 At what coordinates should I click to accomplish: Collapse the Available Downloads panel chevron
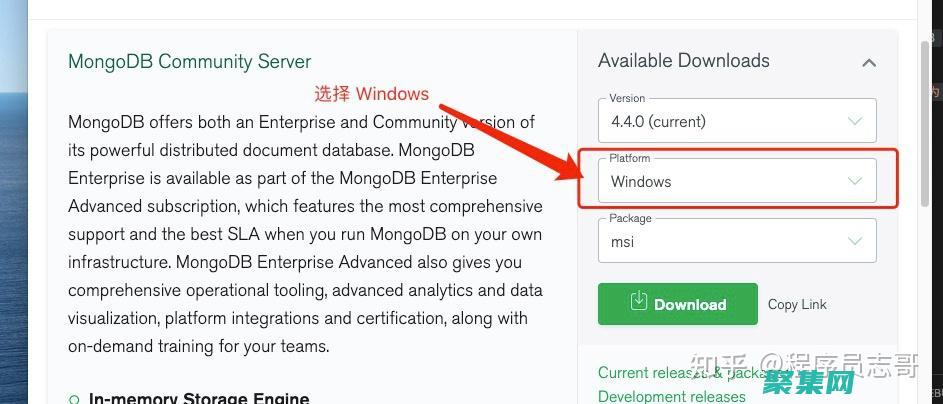click(868, 63)
